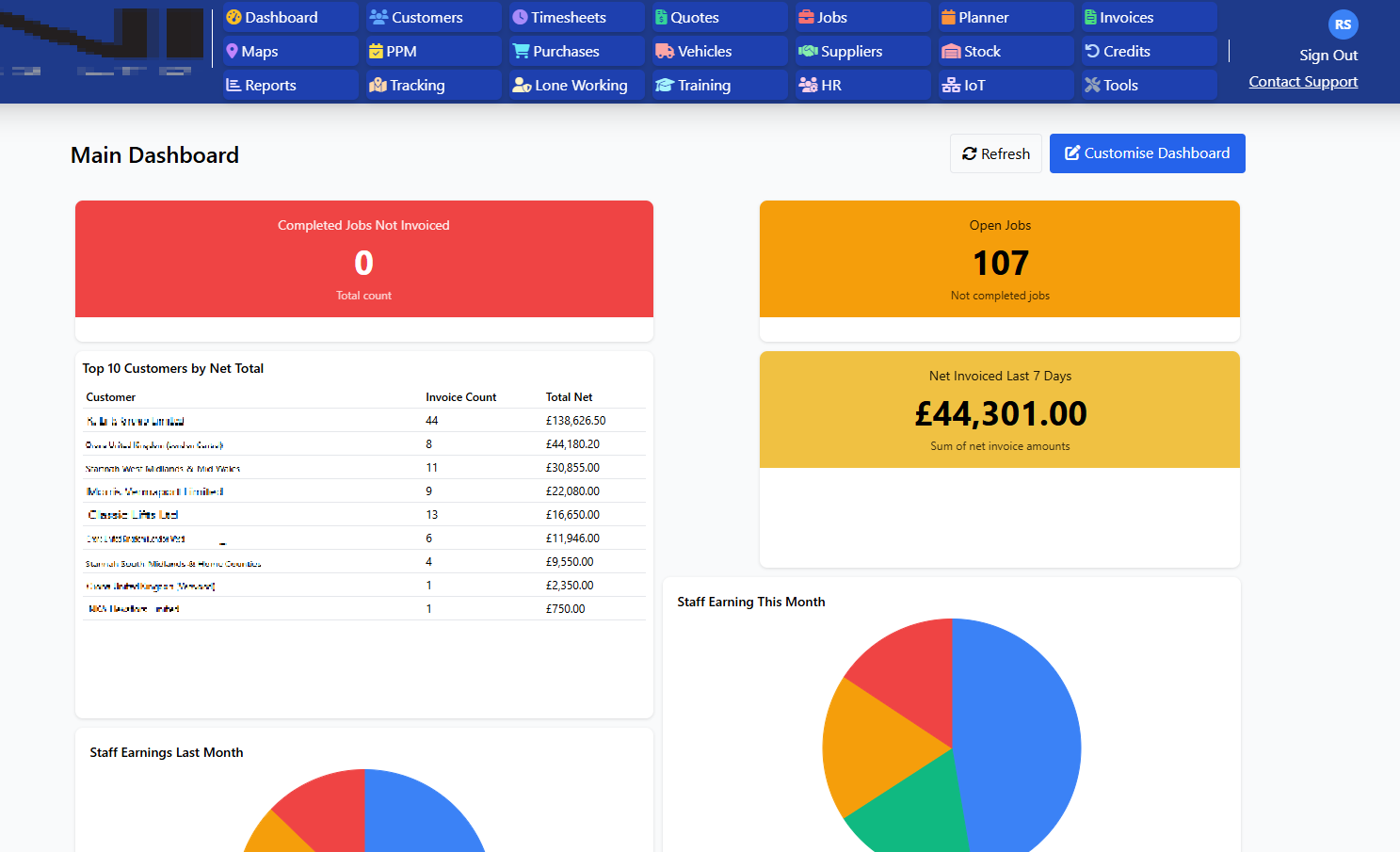Click the Staff Earnings Last Month heading
1400x852 pixels.
[167, 752]
